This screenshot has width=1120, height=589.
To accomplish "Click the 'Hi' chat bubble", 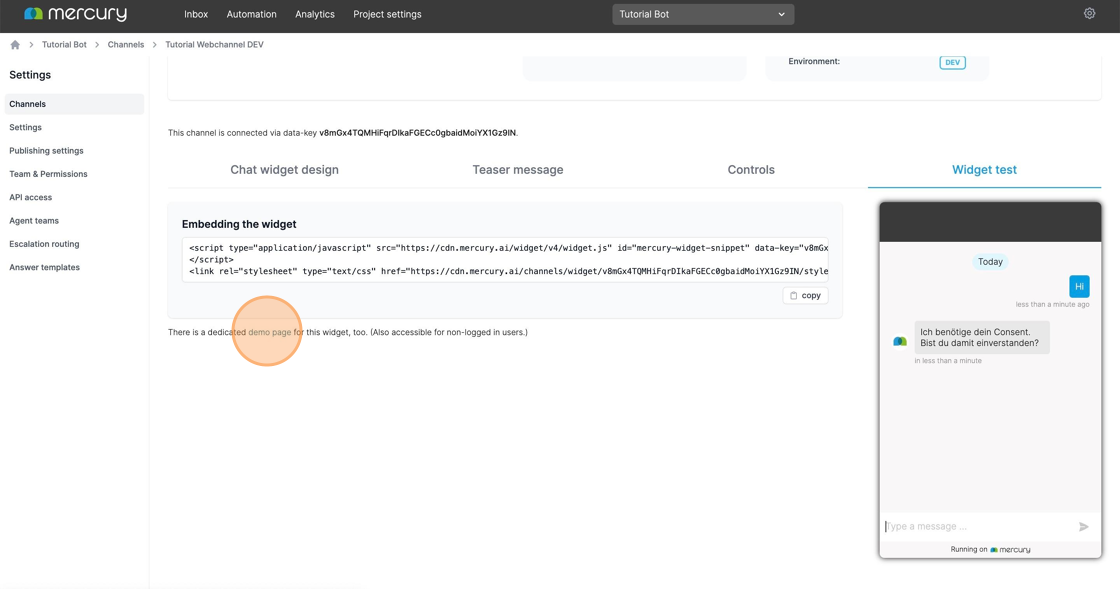I will 1079,286.
